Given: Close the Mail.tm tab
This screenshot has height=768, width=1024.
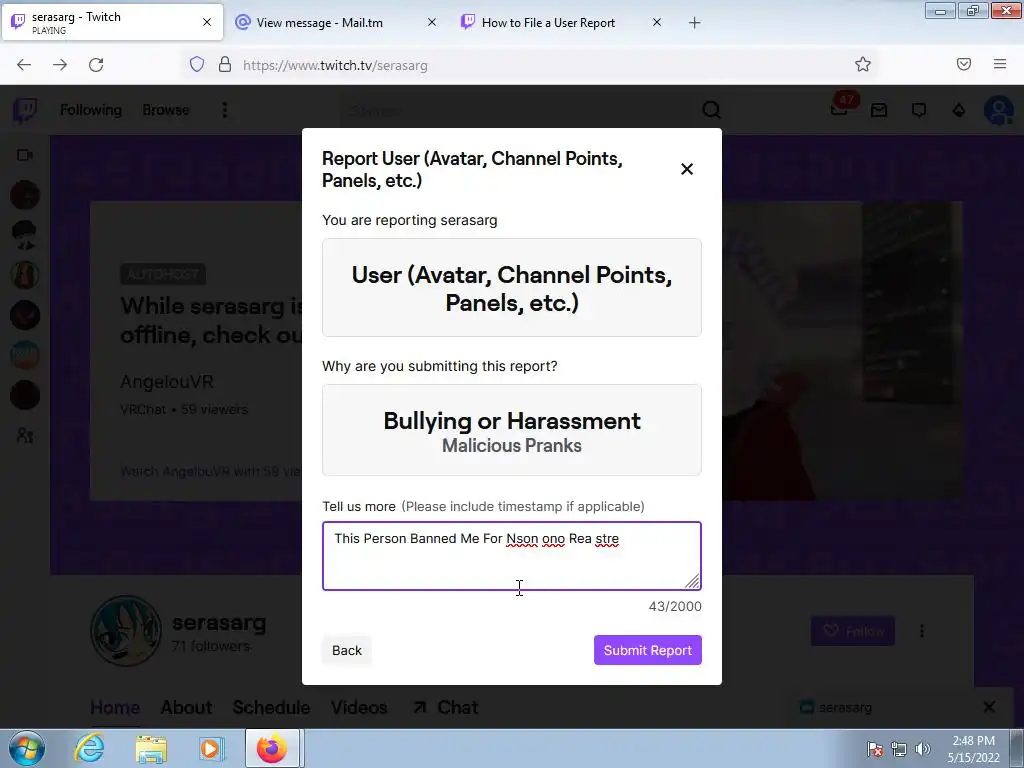Looking at the screenshot, I should click(x=432, y=22).
